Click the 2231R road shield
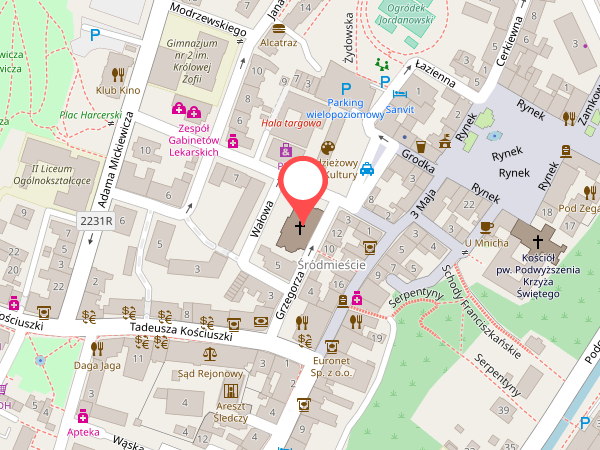Viewport: 600px width, 450px height. point(96,221)
